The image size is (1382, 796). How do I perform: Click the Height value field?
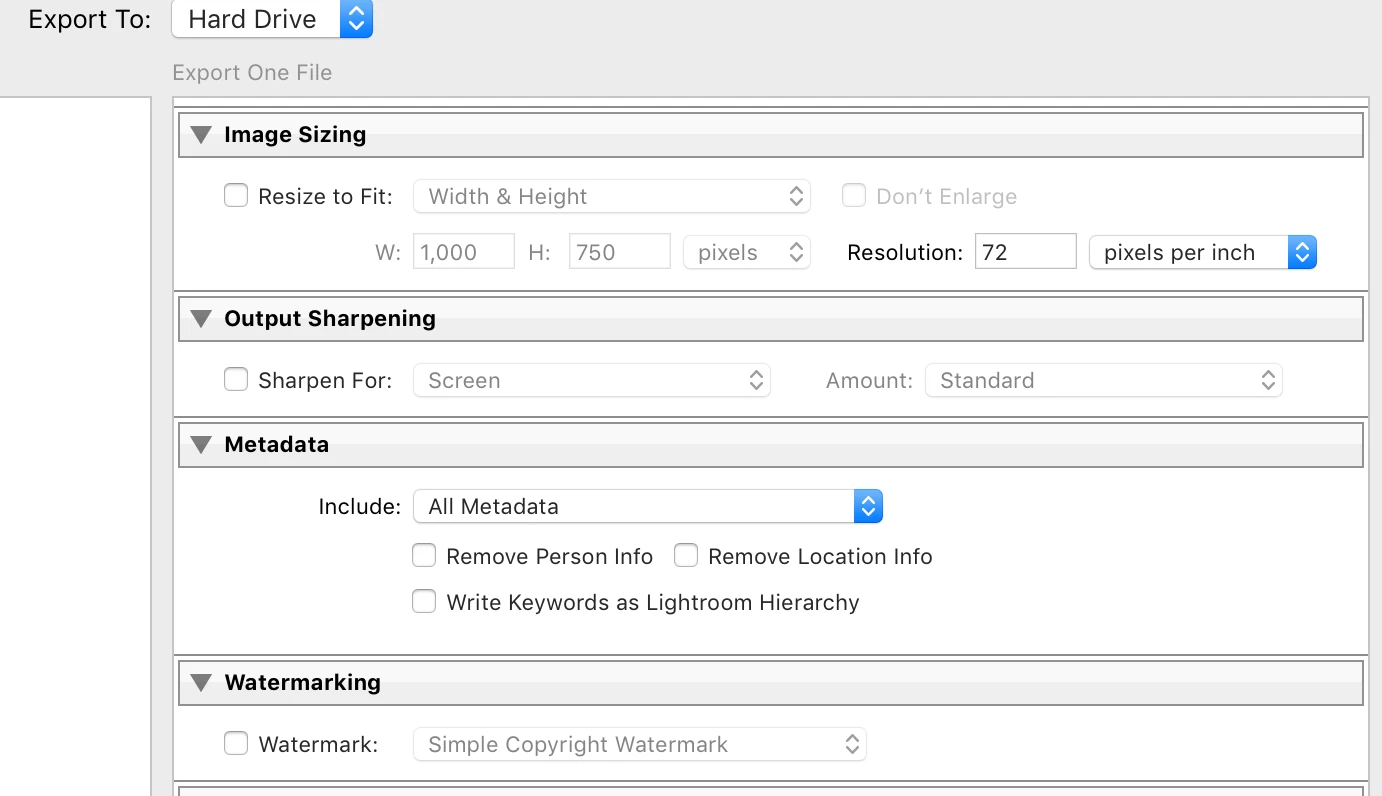[x=619, y=252]
